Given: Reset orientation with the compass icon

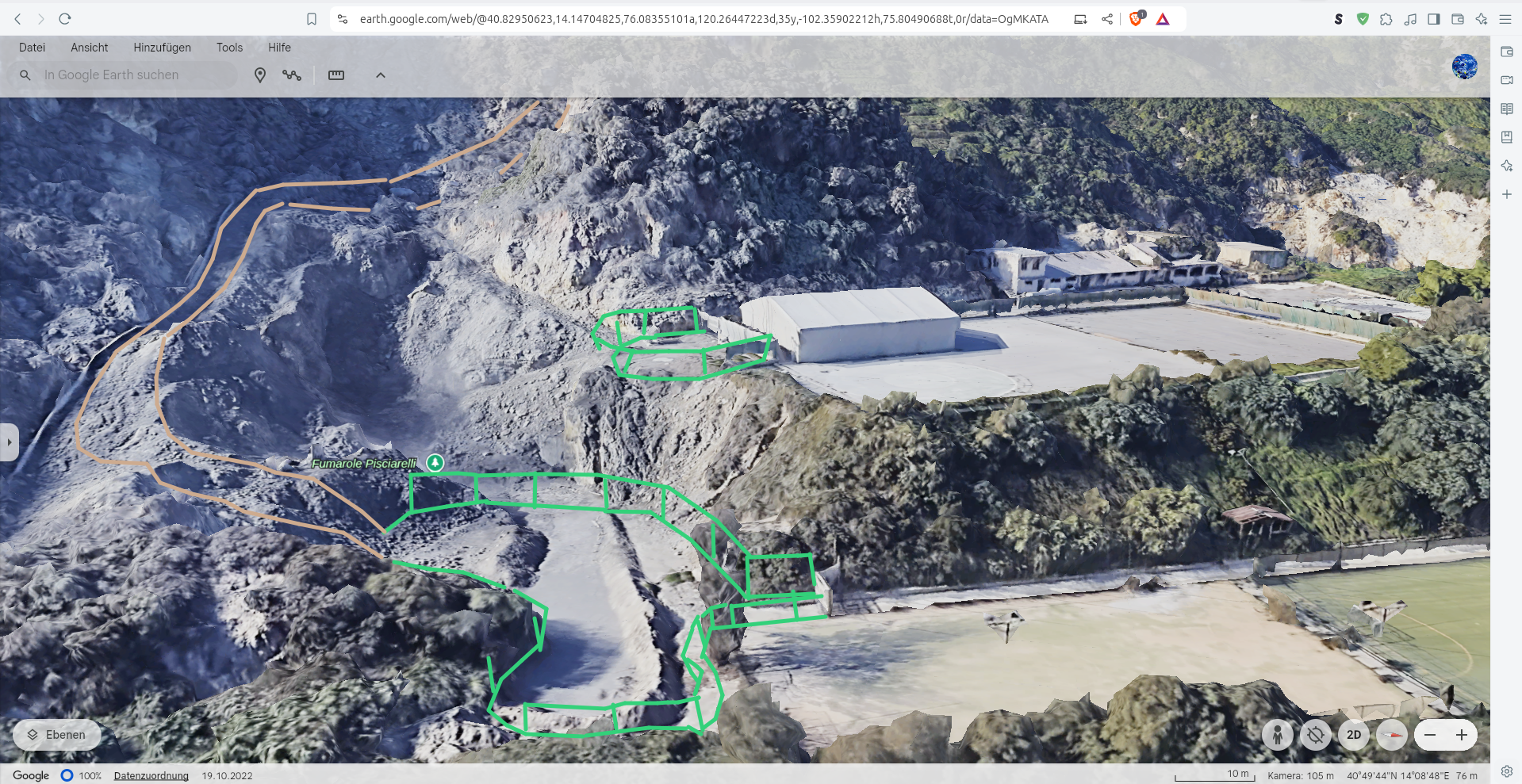Looking at the screenshot, I should 1392,735.
